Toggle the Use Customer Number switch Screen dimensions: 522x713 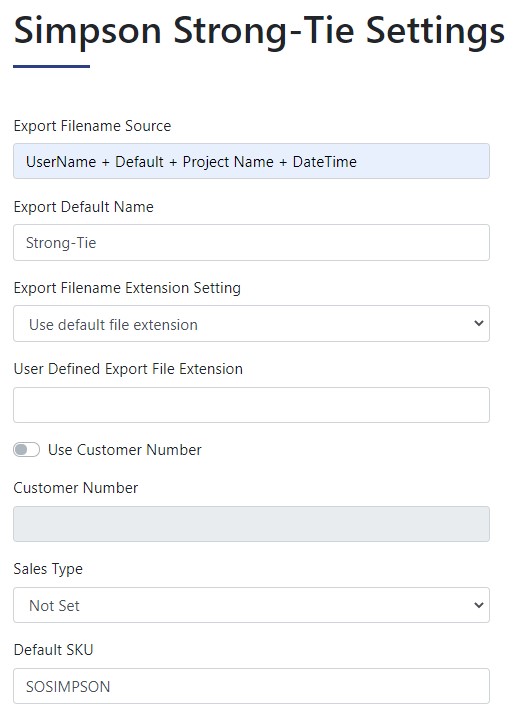[26, 450]
